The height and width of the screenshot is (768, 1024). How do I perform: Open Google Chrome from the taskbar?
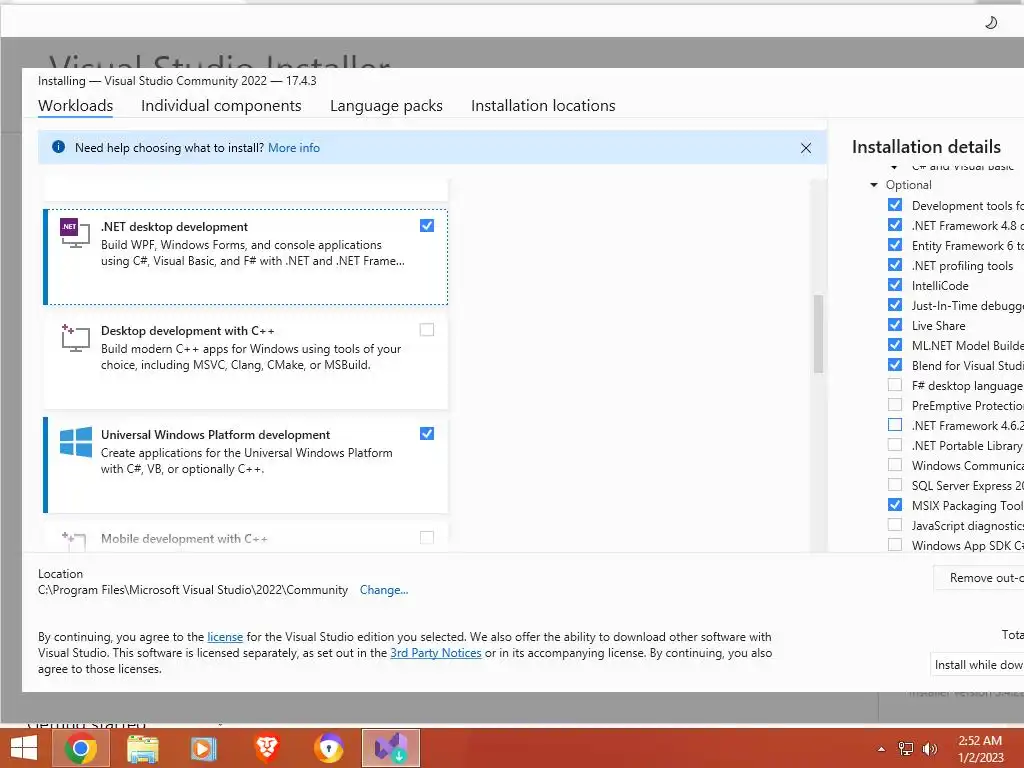coord(81,748)
